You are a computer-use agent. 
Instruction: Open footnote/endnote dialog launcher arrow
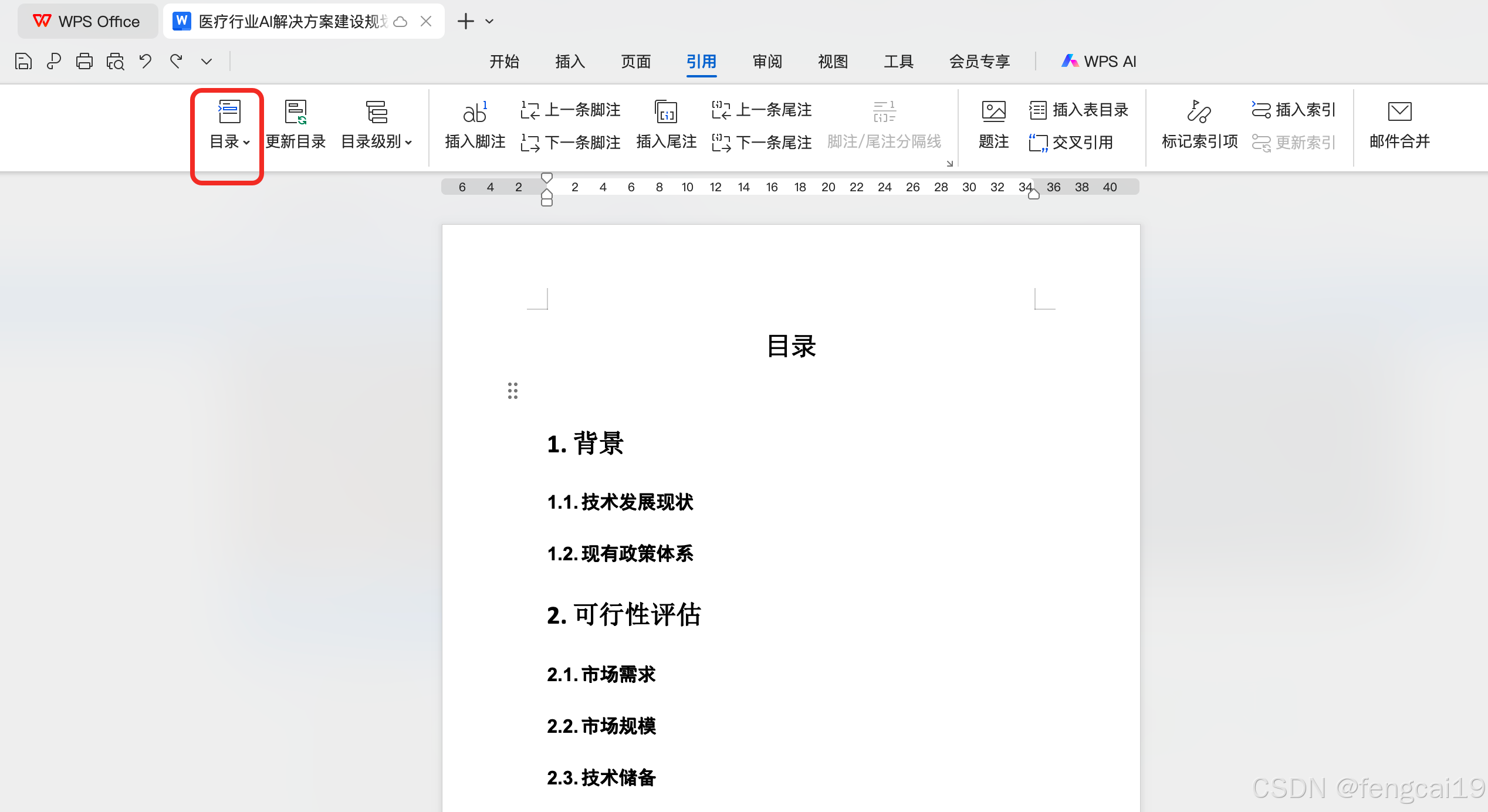pos(949,164)
